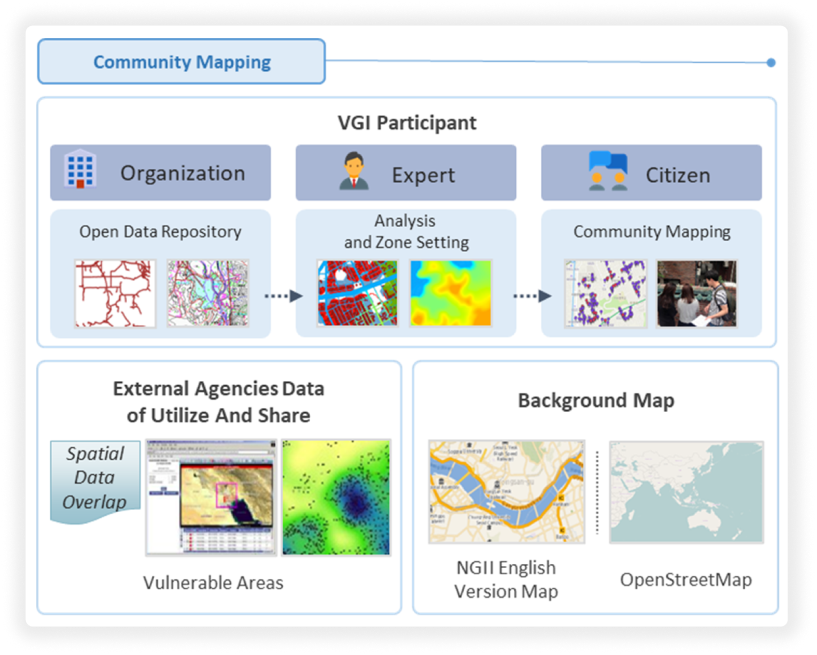The width and height of the screenshot is (817, 655).
Task: Click arrow between Open Data Repository and Analysis
Action: pyautogui.click(x=283, y=296)
